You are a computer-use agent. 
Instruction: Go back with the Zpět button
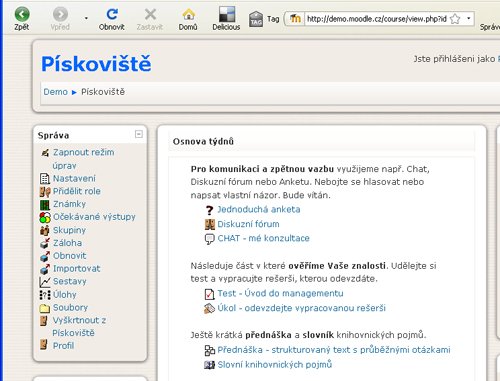(x=22, y=19)
